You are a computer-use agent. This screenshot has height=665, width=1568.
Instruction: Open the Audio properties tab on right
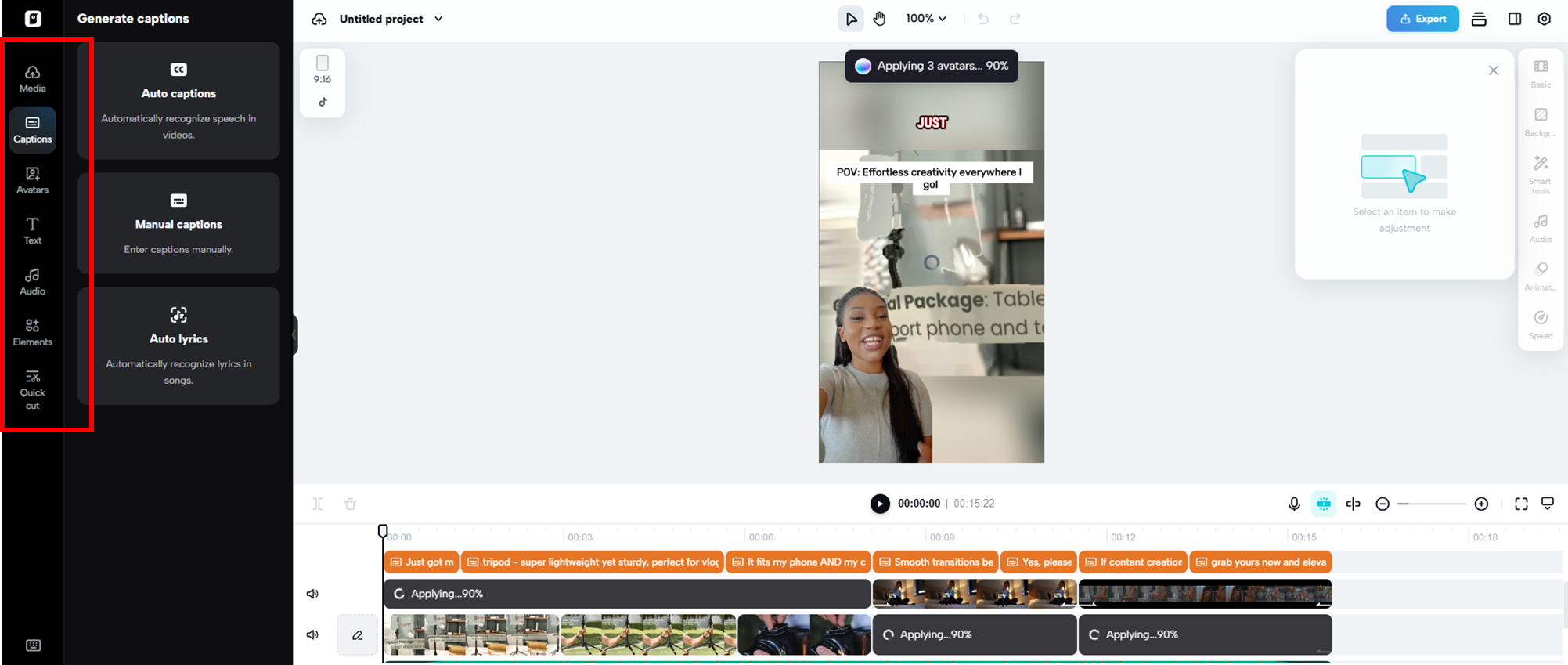coord(1541,229)
